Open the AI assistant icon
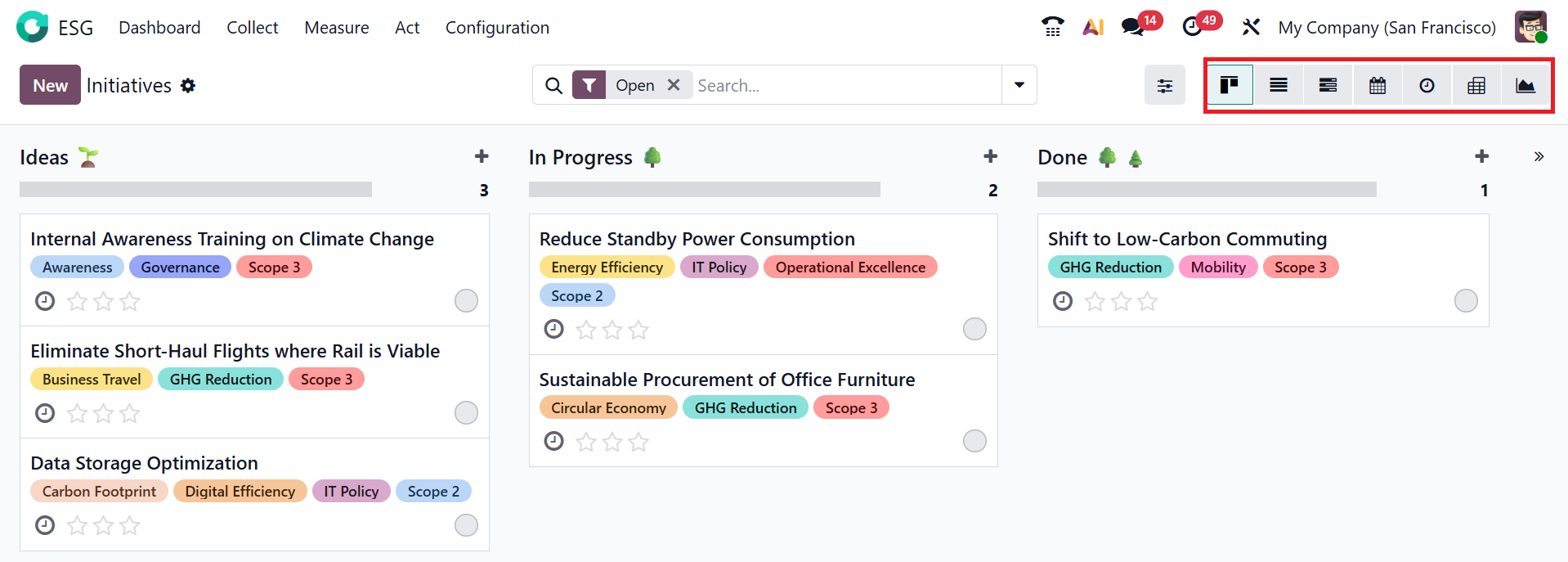Image resolution: width=1568 pixels, height=562 pixels. [1093, 27]
